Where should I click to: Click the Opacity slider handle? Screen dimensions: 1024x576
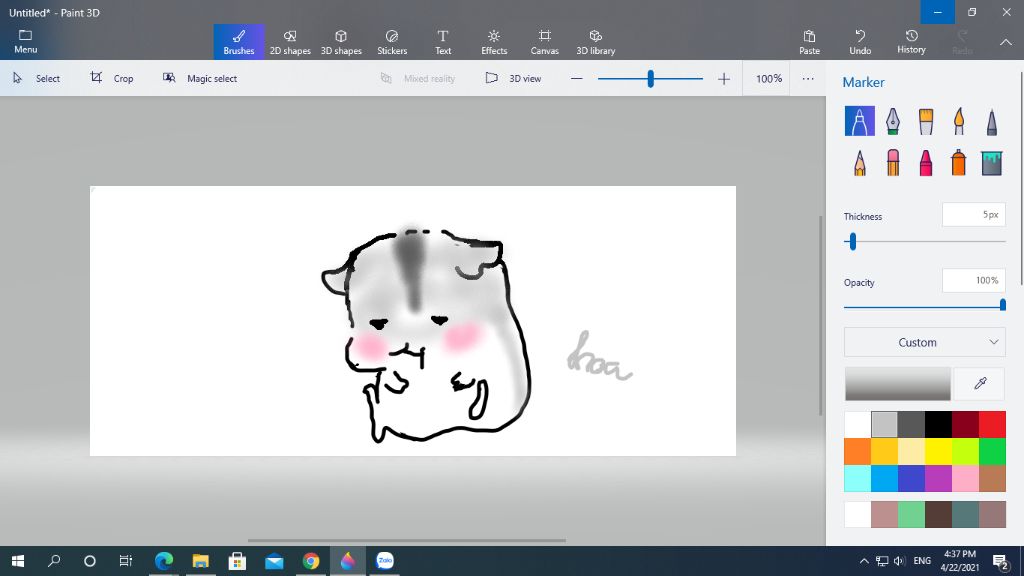point(1002,306)
